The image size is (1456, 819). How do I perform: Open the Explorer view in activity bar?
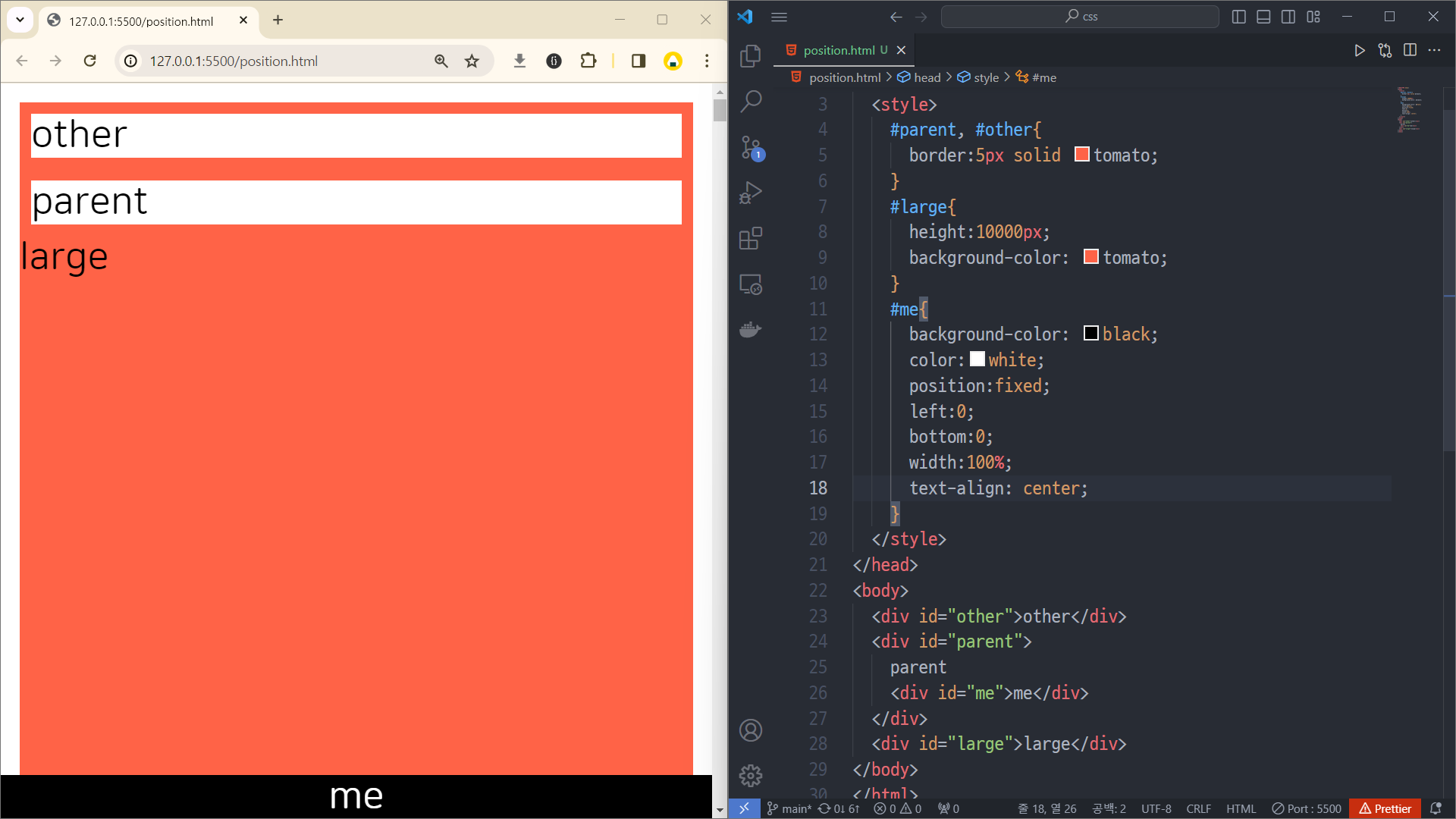click(750, 56)
